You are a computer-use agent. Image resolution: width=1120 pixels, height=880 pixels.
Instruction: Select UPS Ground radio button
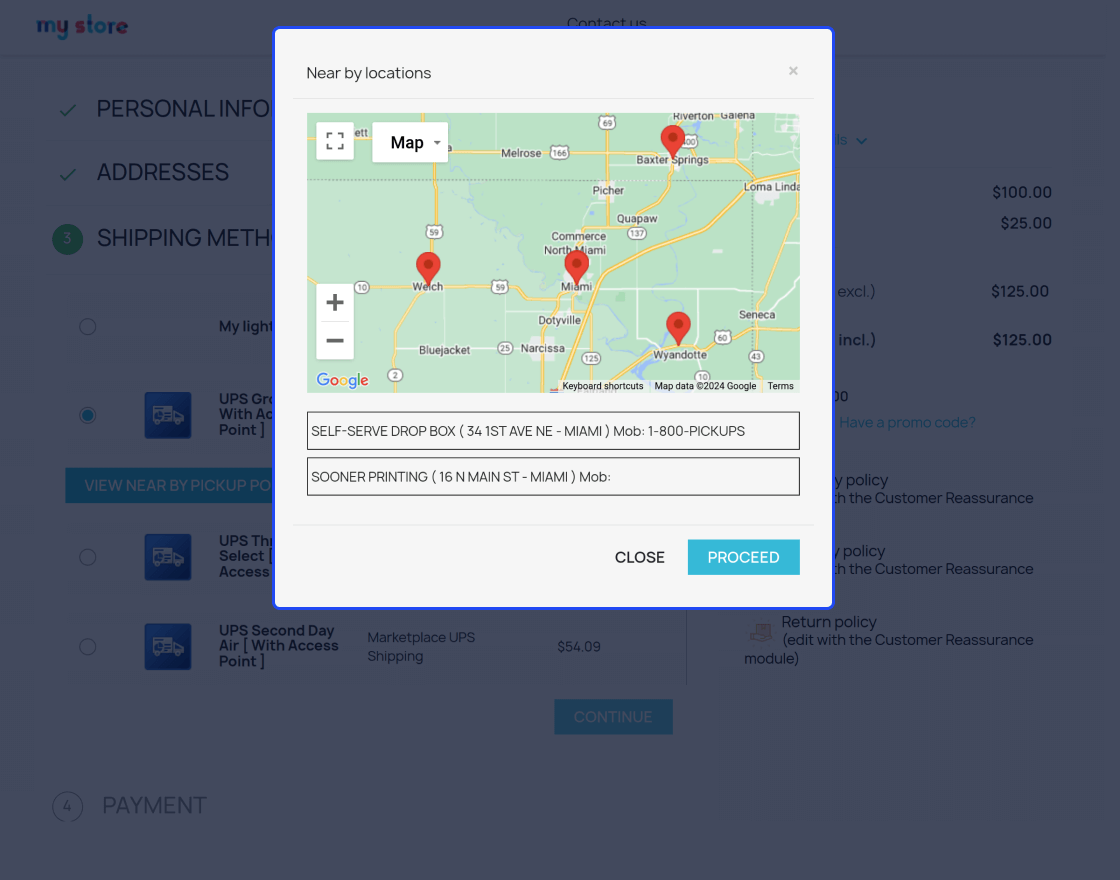[x=88, y=415]
